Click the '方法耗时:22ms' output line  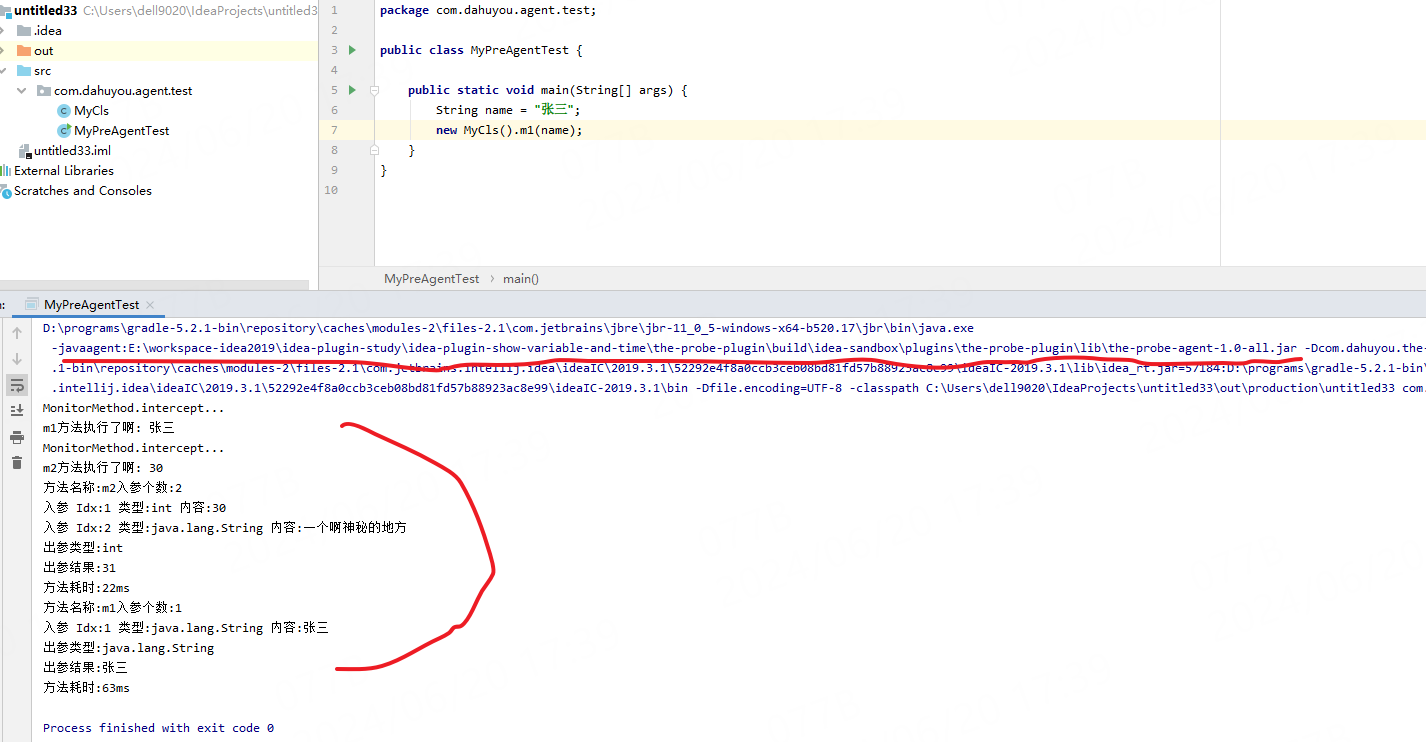point(86,588)
